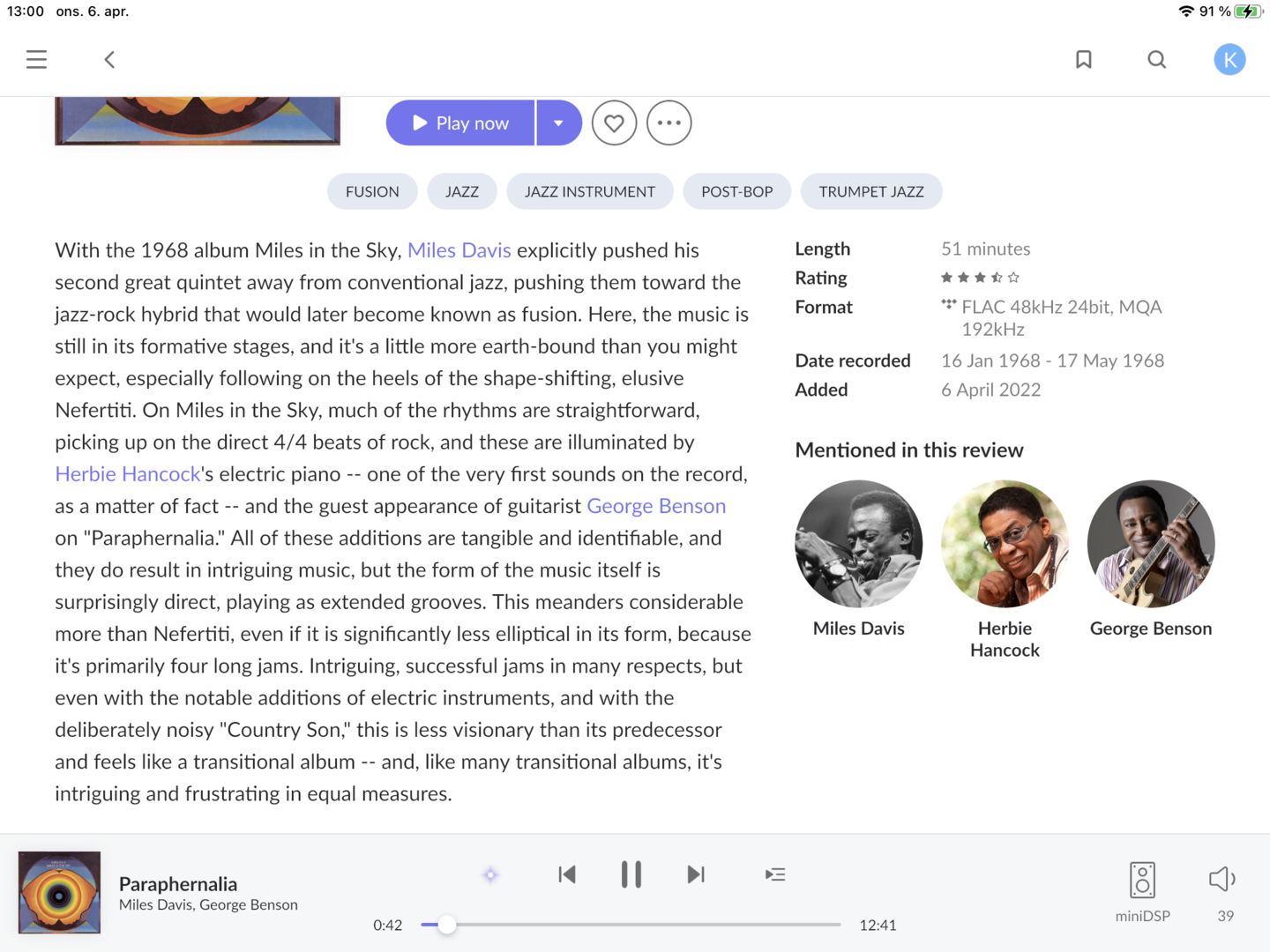Screen dimensions: 1270x952
Task: Tap the battery indicator in status bar
Action: (1249, 11)
